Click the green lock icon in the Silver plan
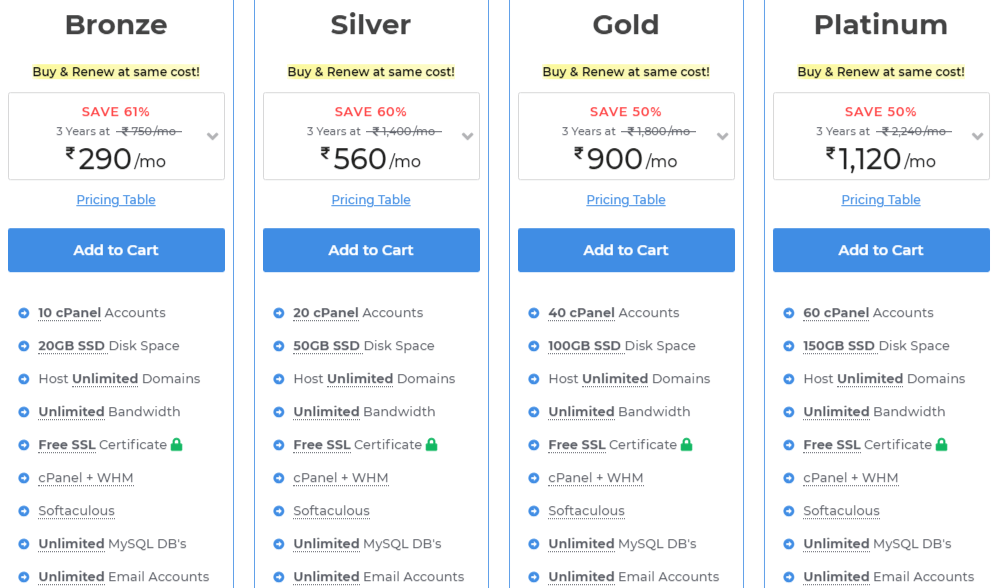This screenshot has height=588, width=996. click(431, 444)
